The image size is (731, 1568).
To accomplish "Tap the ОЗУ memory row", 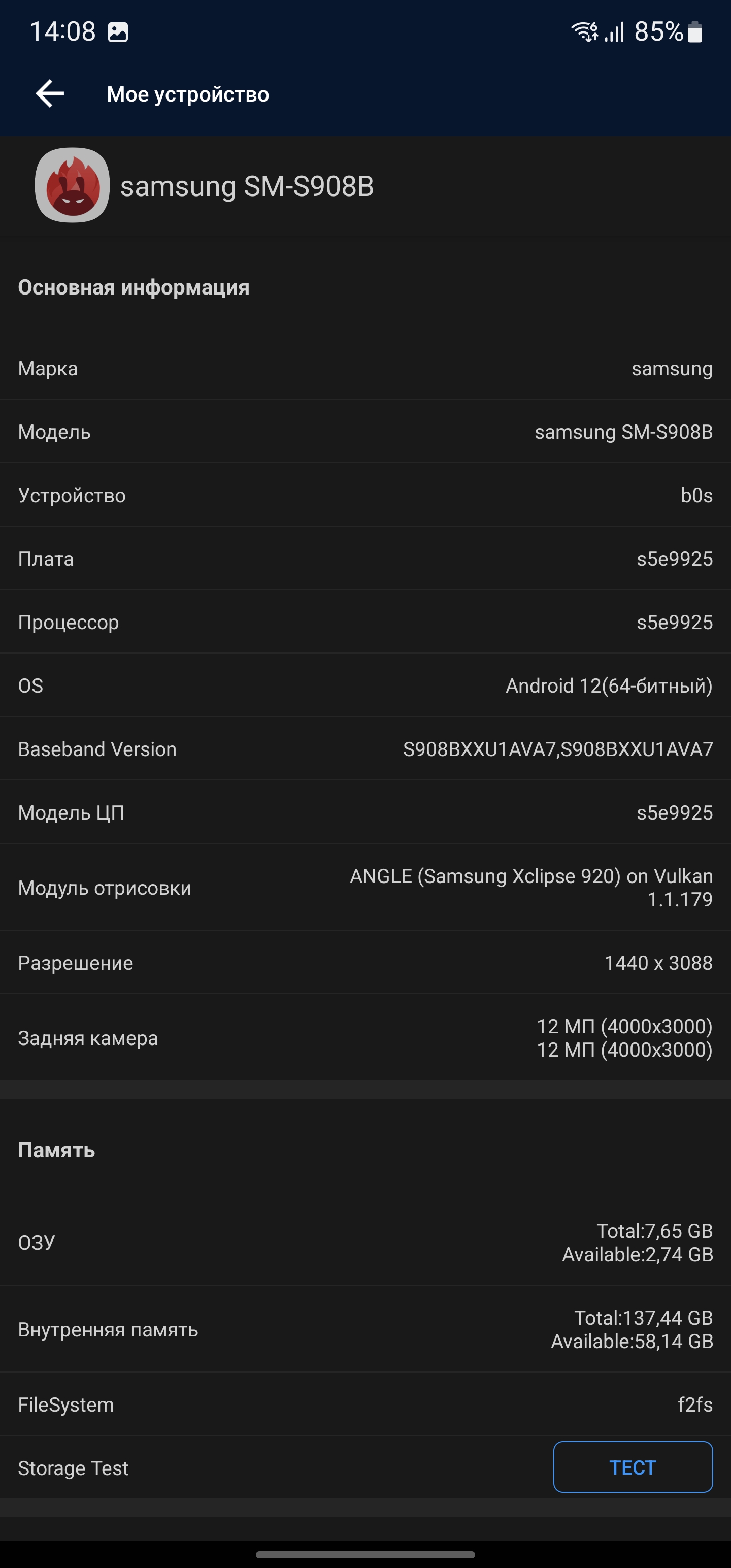I will 365,1243.
